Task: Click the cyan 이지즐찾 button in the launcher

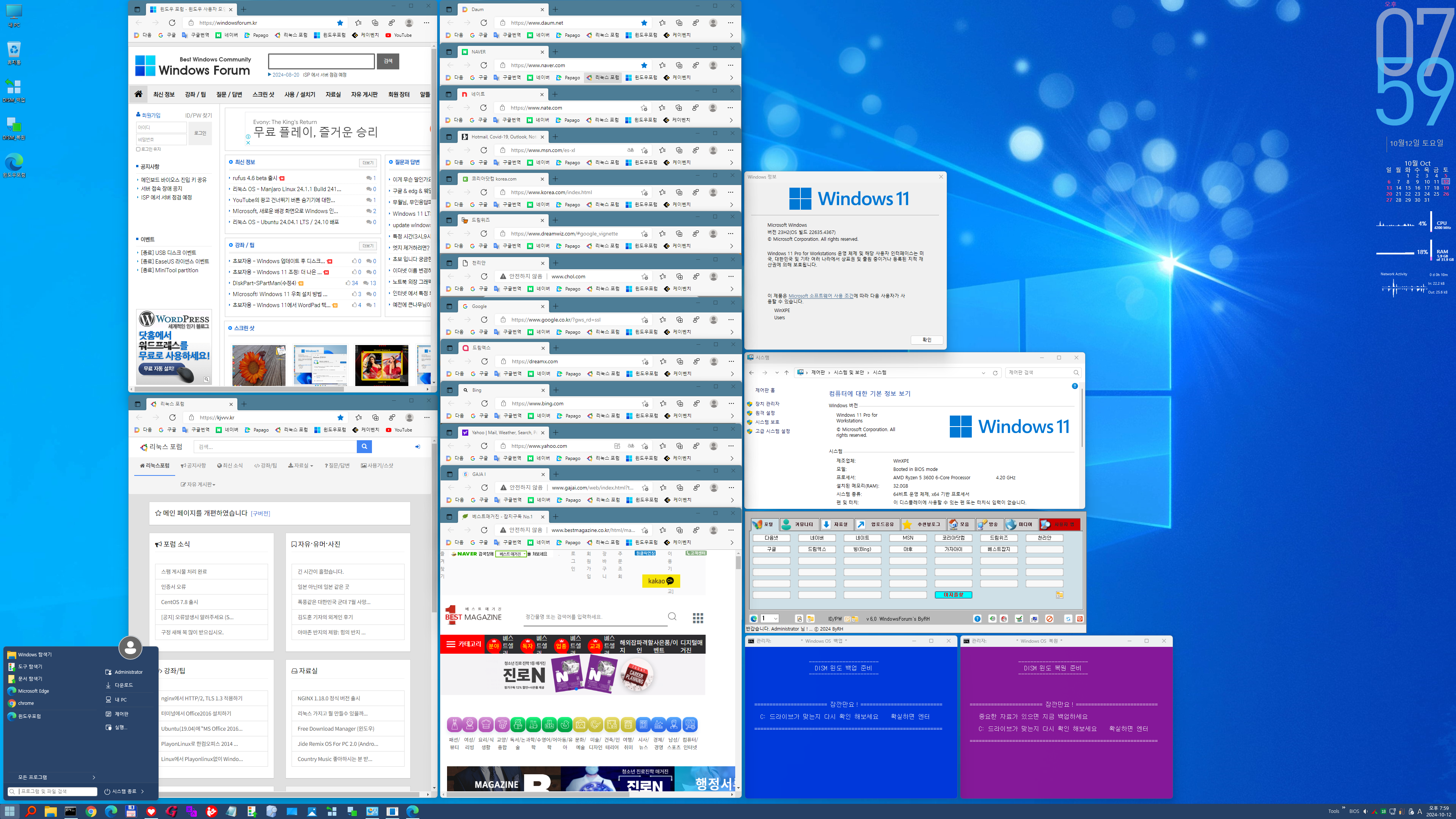Action: pos(954,595)
